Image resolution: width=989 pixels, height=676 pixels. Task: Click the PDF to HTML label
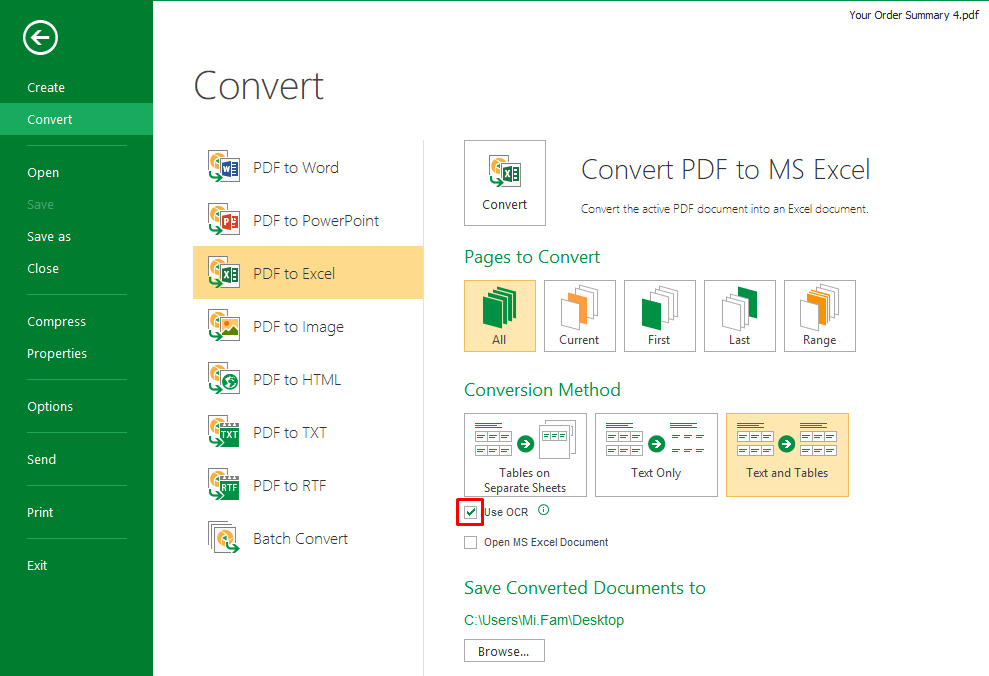(296, 380)
